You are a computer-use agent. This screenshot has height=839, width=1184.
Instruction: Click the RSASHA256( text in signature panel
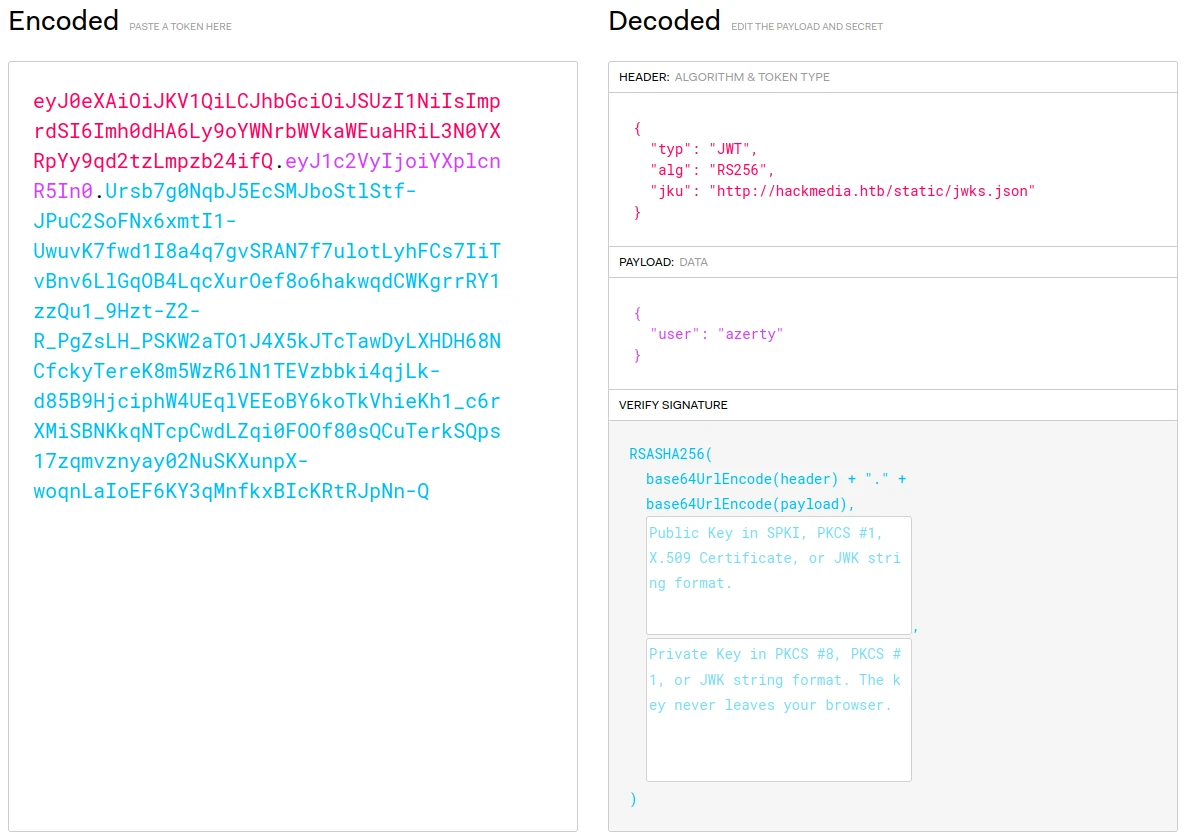[x=669, y=454]
